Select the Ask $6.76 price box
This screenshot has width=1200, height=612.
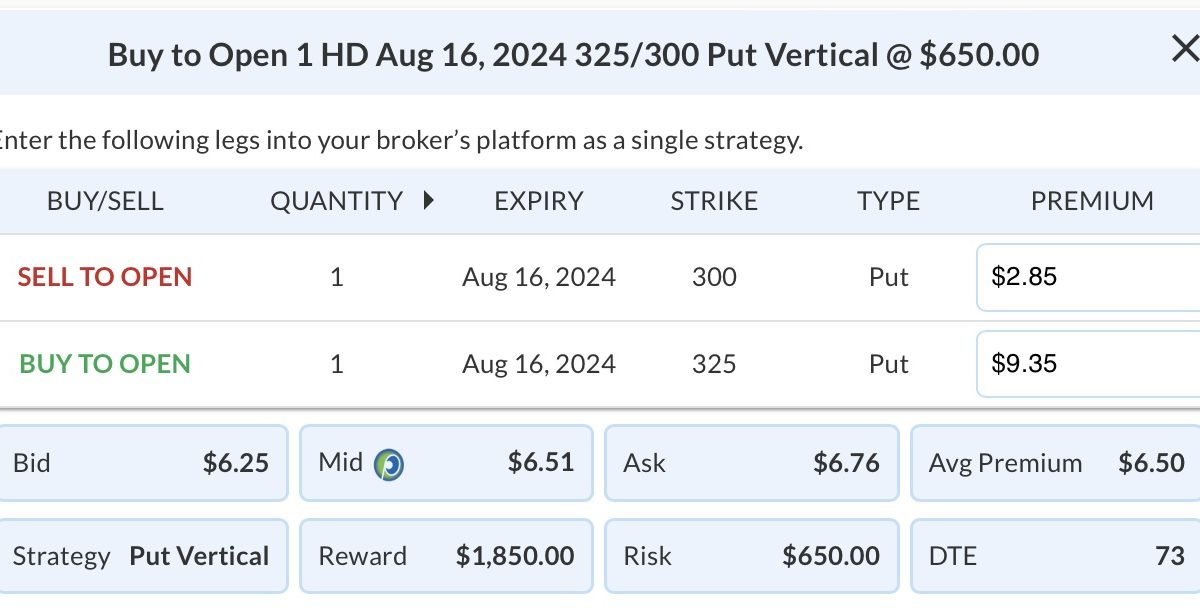pos(751,463)
